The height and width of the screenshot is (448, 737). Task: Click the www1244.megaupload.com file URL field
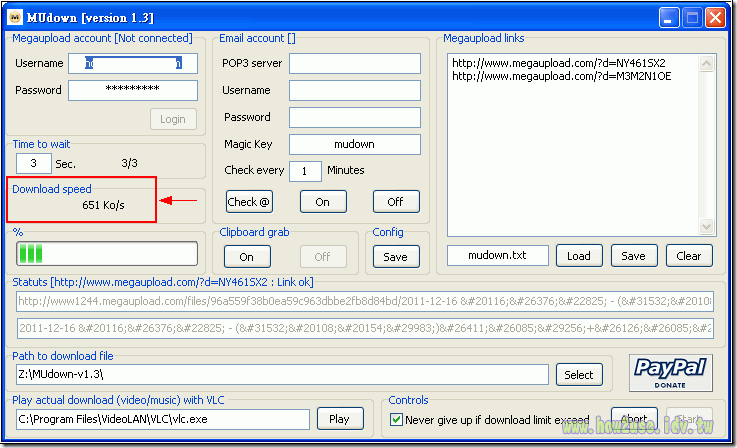pyautogui.click(x=365, y=301)
